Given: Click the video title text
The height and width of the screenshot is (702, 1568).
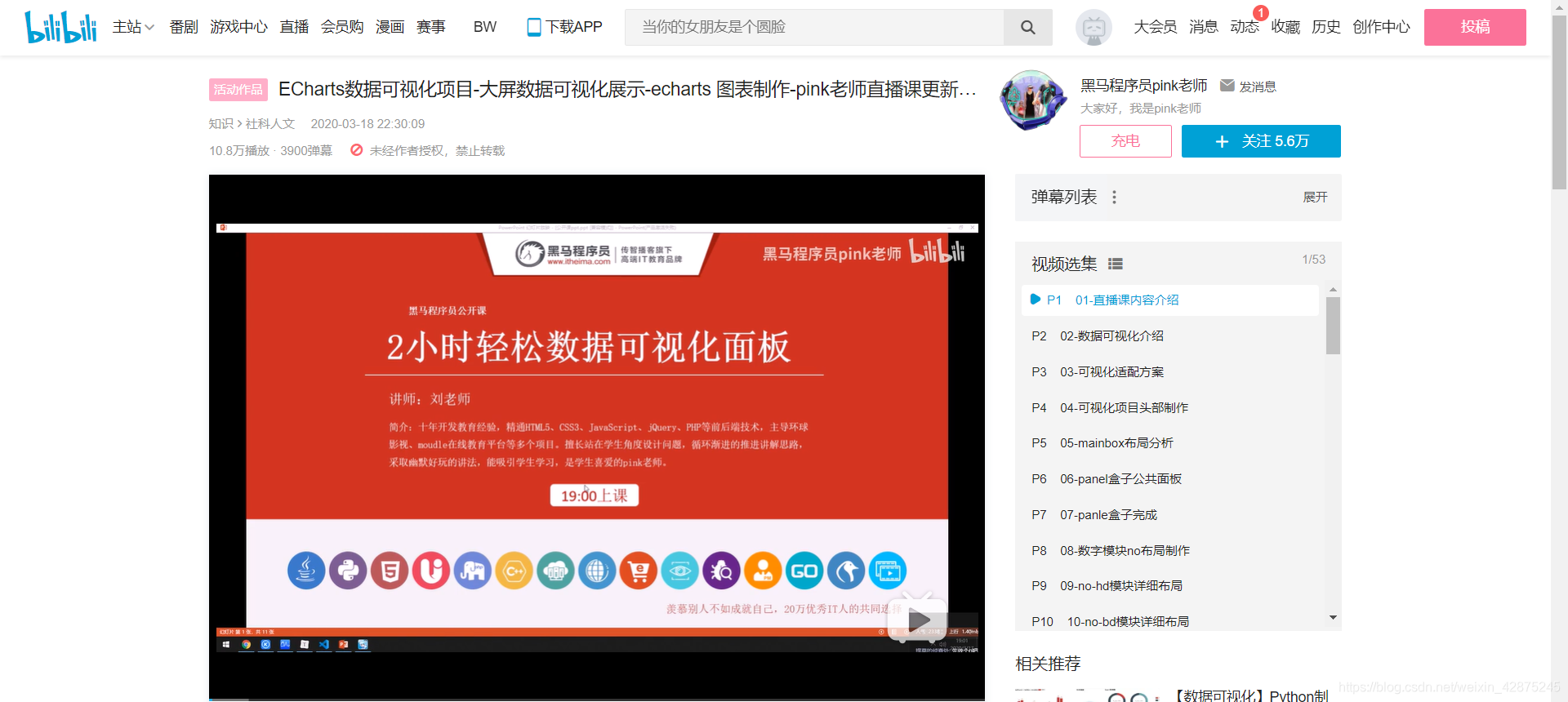Looking at the screenshot, I should [x=627, y=89].
